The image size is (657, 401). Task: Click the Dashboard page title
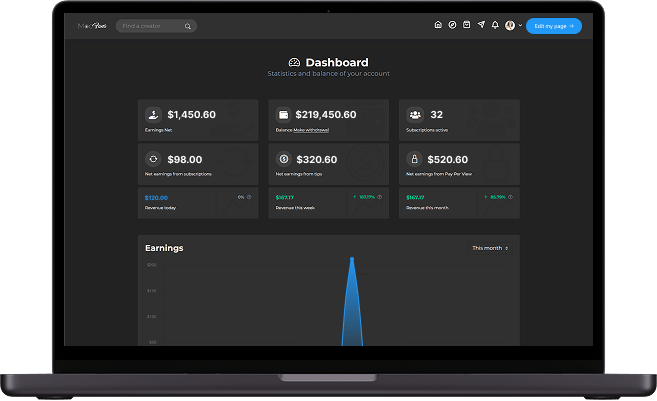pos(337,62)
